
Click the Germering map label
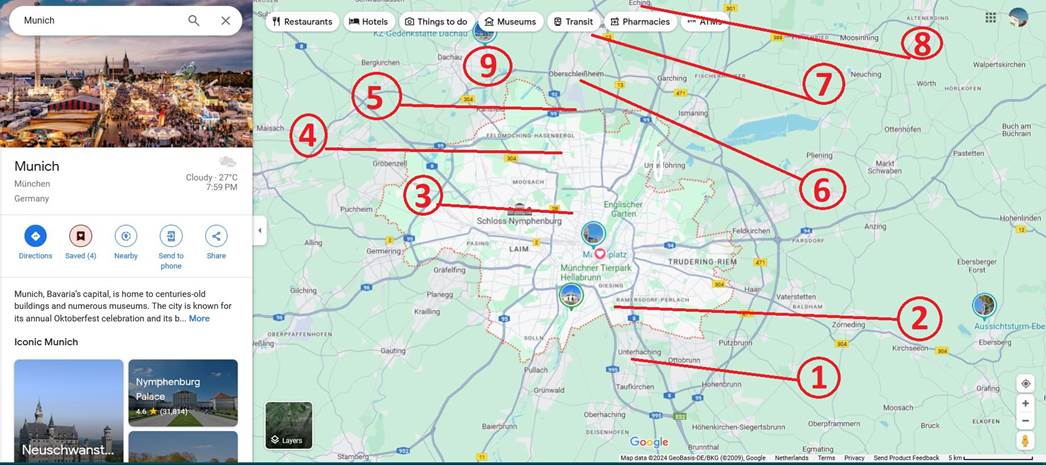(x=384, y=252)
